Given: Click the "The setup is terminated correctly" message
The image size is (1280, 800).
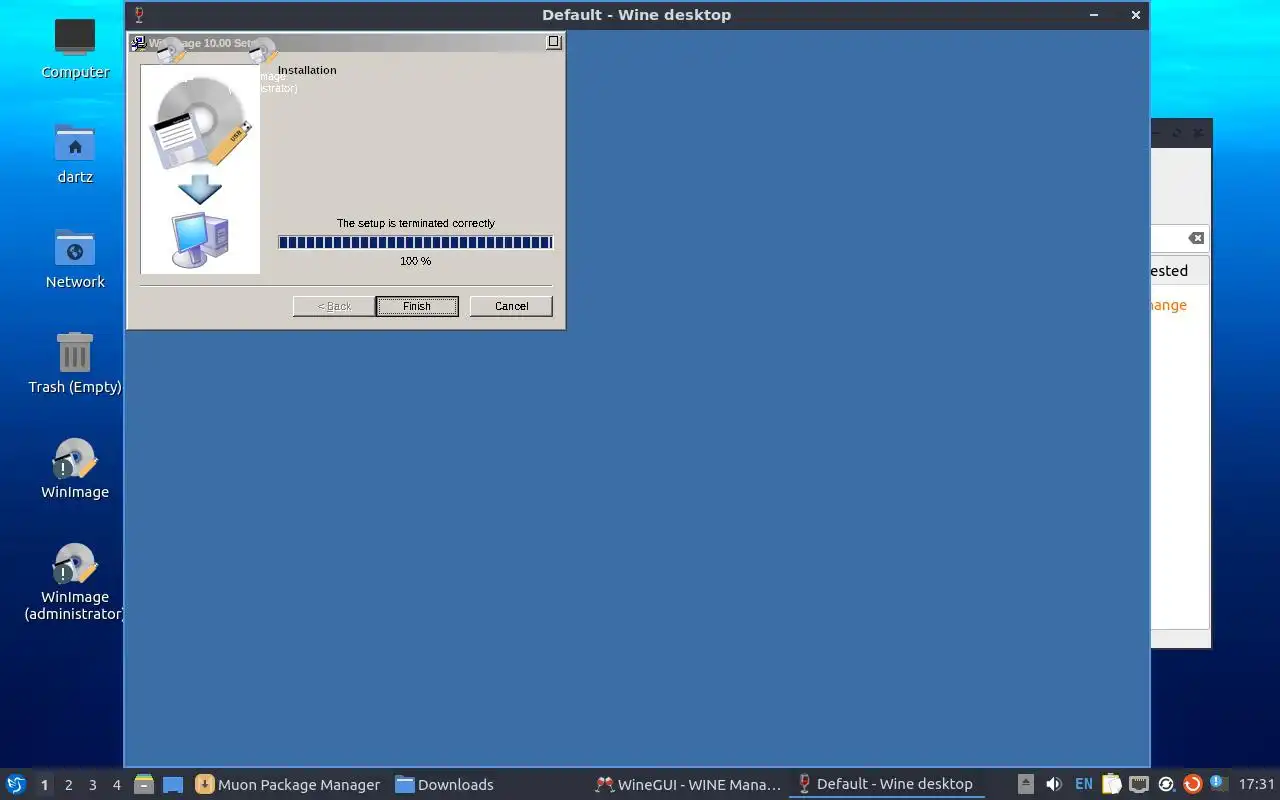Looking at the screenshot, I should pos(416,223).
